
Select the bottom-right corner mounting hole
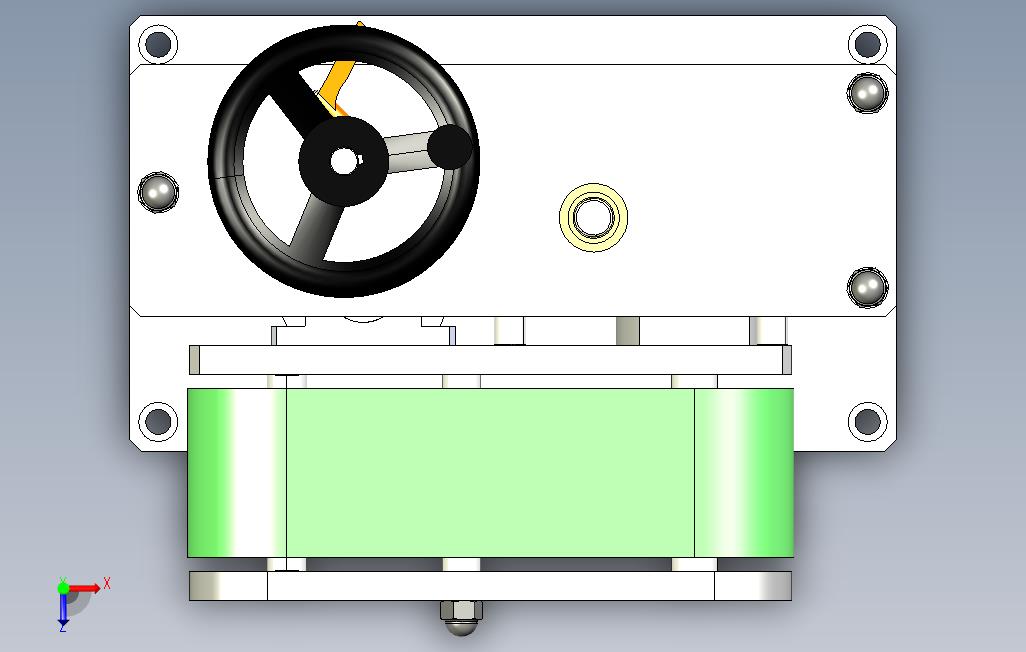coord(868,421)
